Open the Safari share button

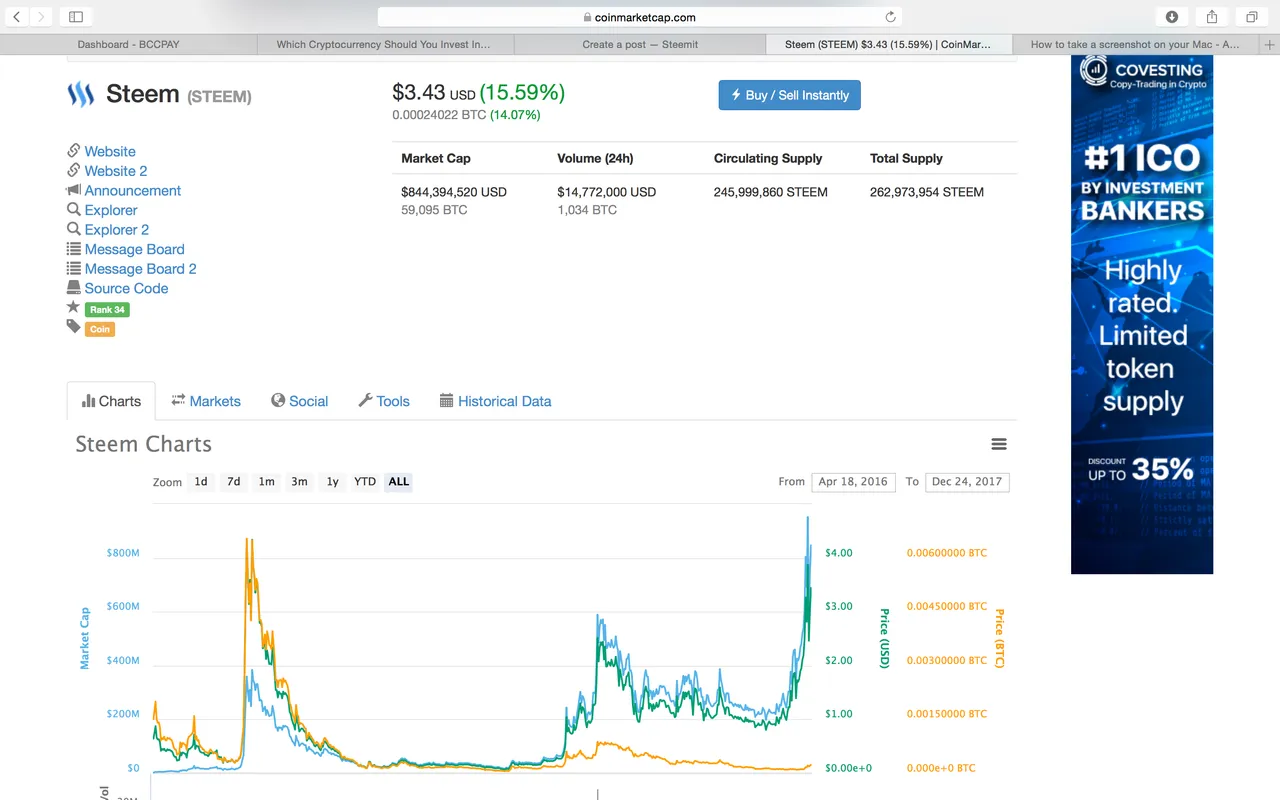[1212, 17]
